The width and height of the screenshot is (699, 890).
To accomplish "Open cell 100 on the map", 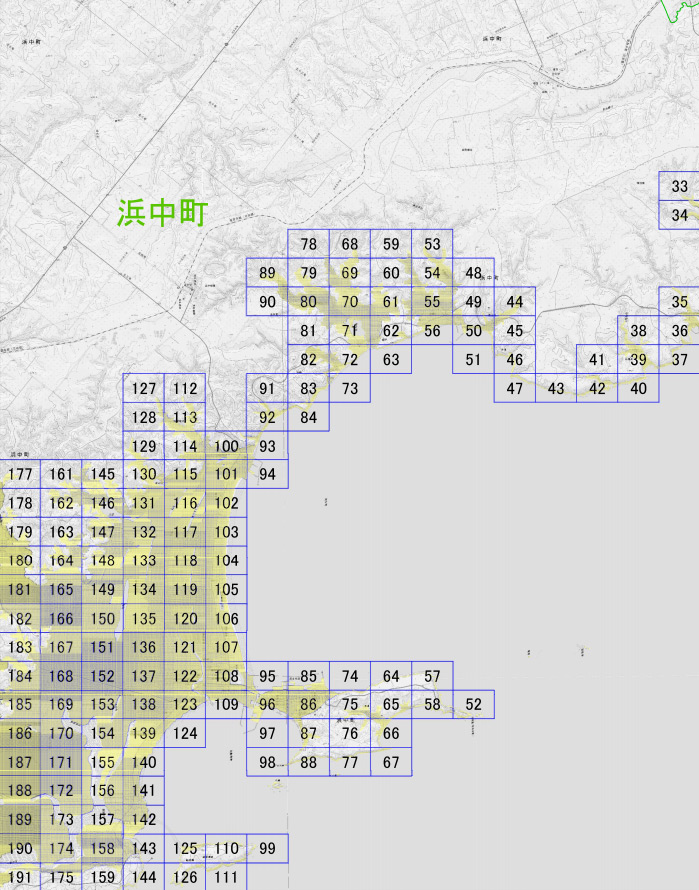I will click(x=226, y=446).
